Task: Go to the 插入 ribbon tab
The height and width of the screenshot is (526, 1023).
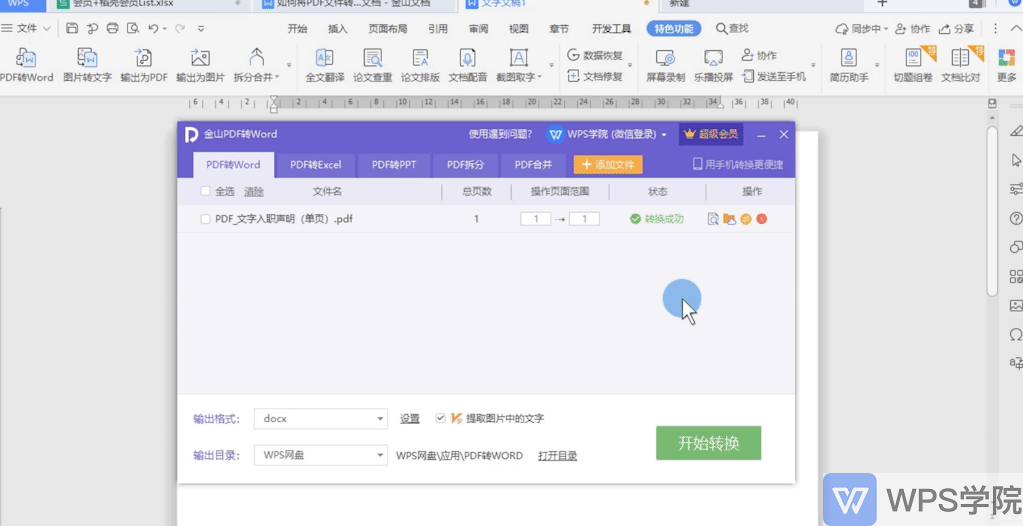Action: point(338,28)
